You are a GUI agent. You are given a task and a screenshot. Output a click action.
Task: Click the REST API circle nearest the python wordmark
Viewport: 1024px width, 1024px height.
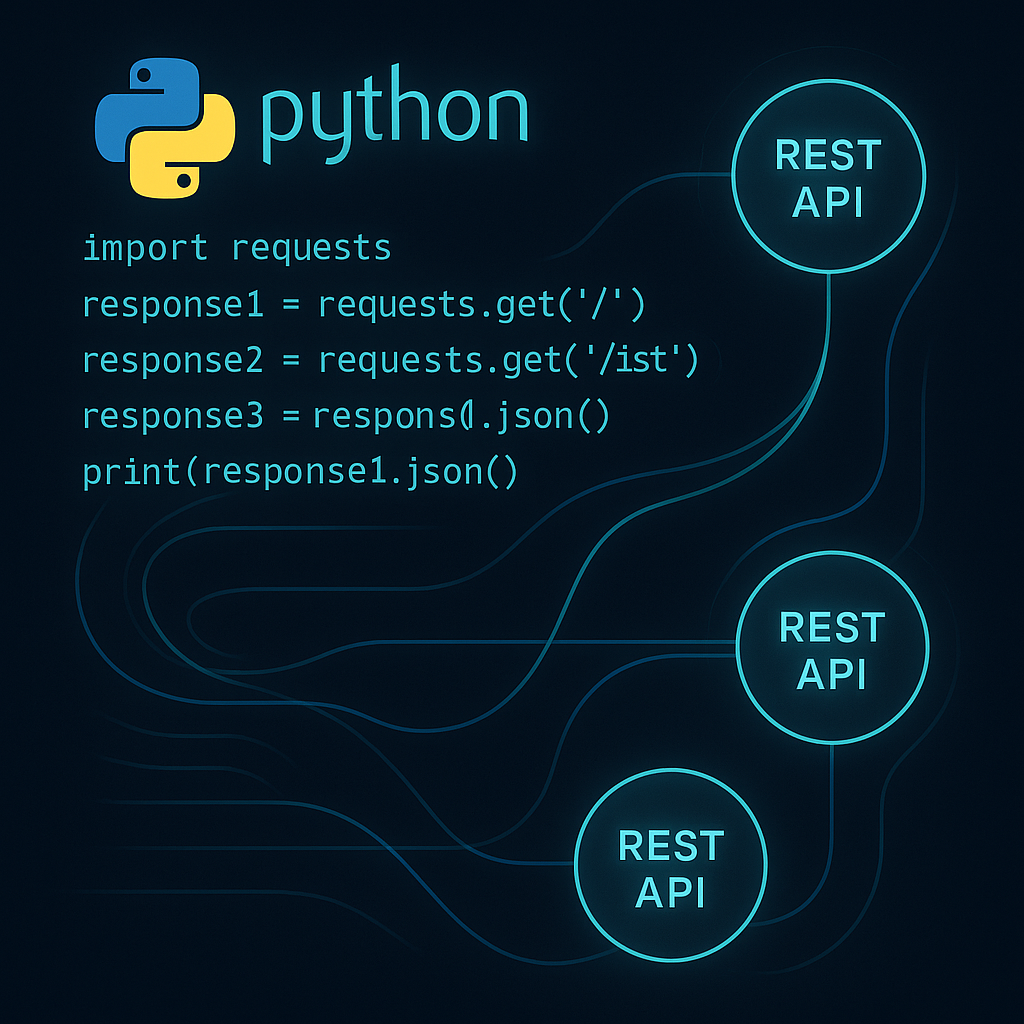coord(829,176)
